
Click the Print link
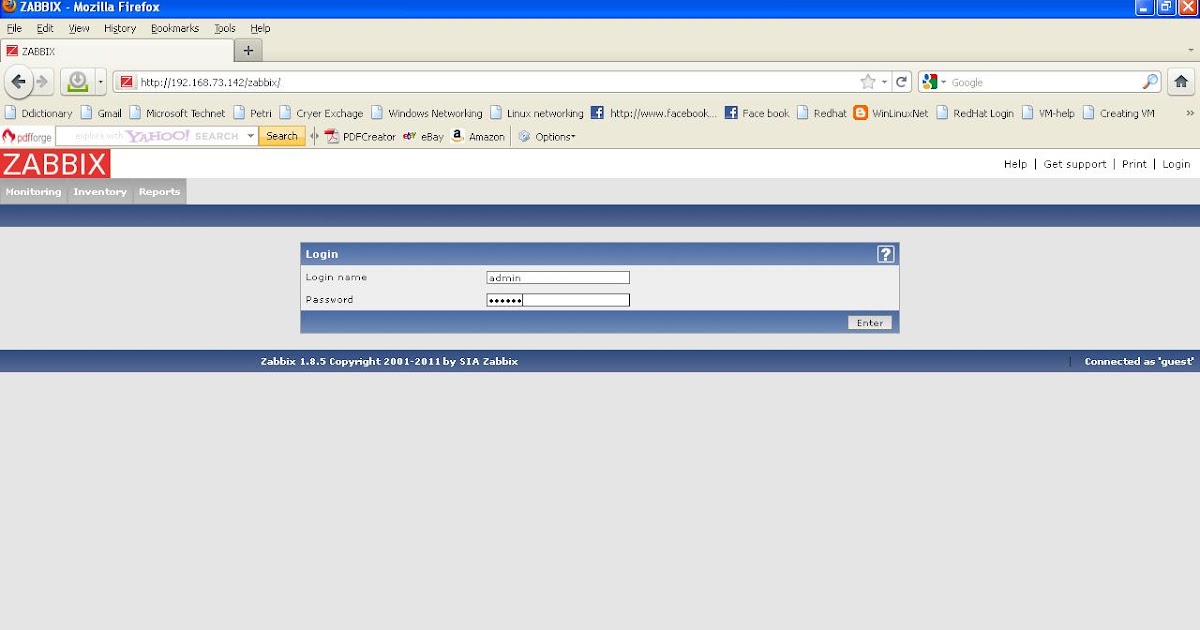1134,164
